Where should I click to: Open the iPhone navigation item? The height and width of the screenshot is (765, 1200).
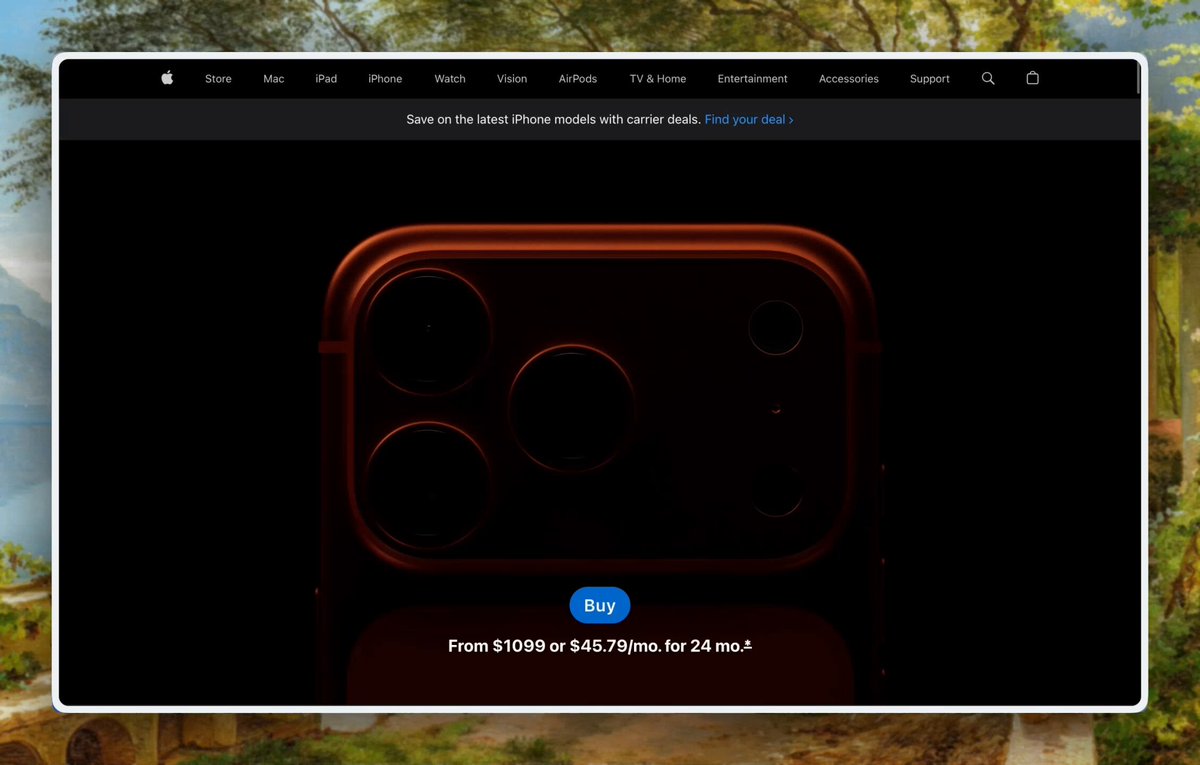coord(385,79)
